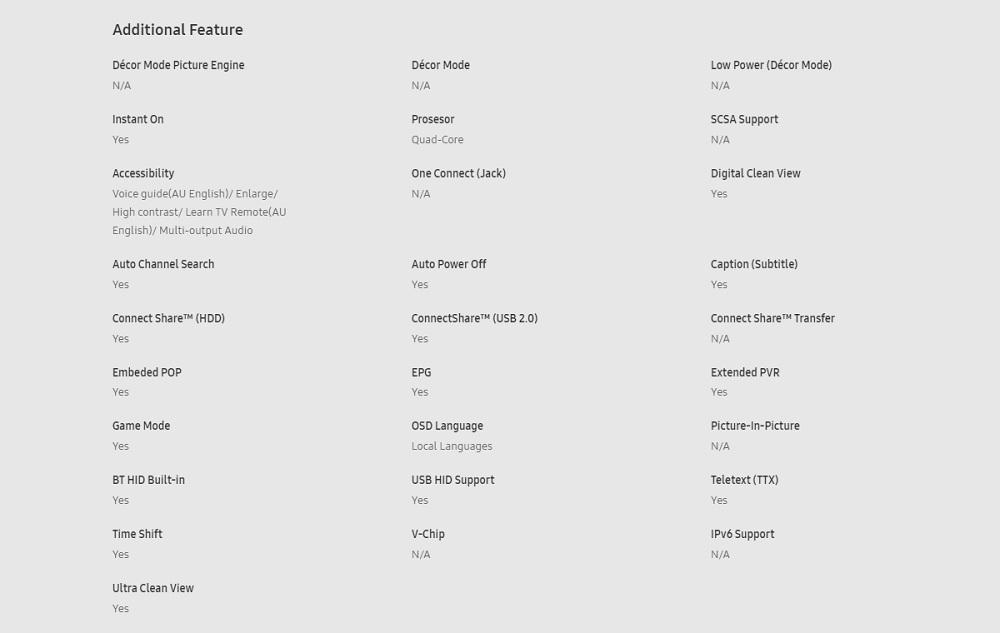Select the Voice guide accessibility description text
This screenshot has height=633, width=1000.
199,212
